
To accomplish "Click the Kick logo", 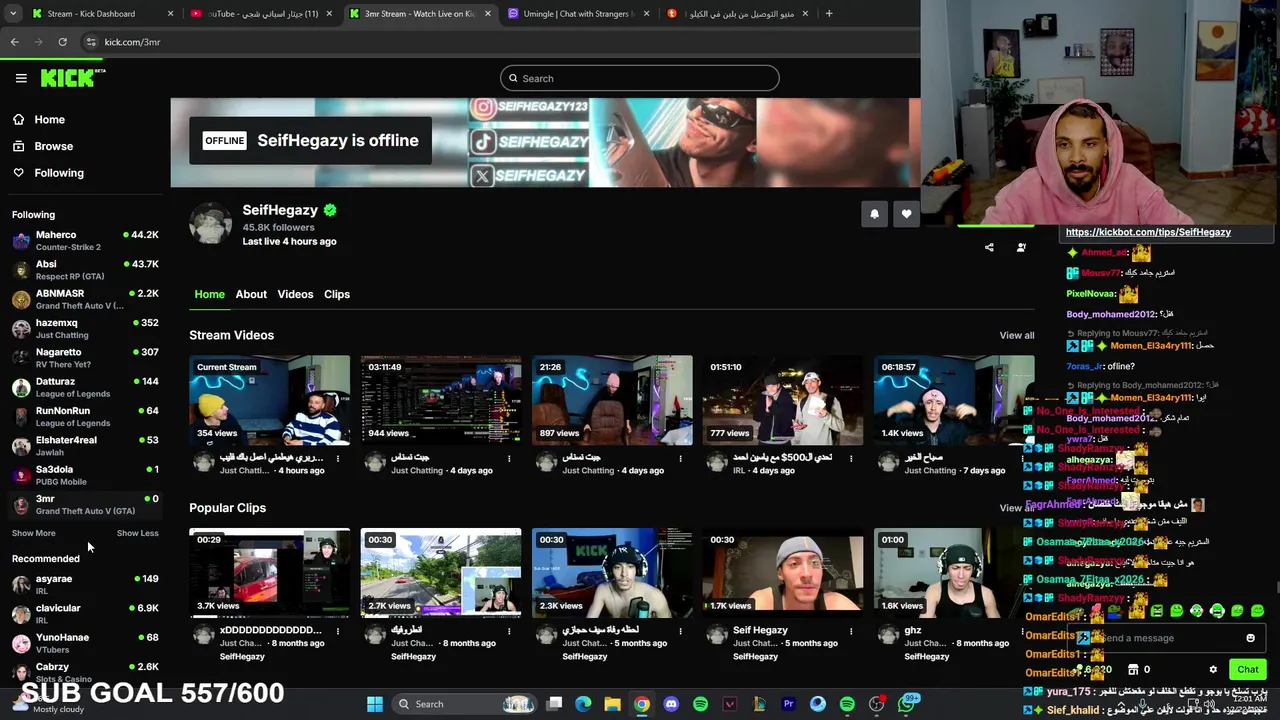I will point(72,78).
